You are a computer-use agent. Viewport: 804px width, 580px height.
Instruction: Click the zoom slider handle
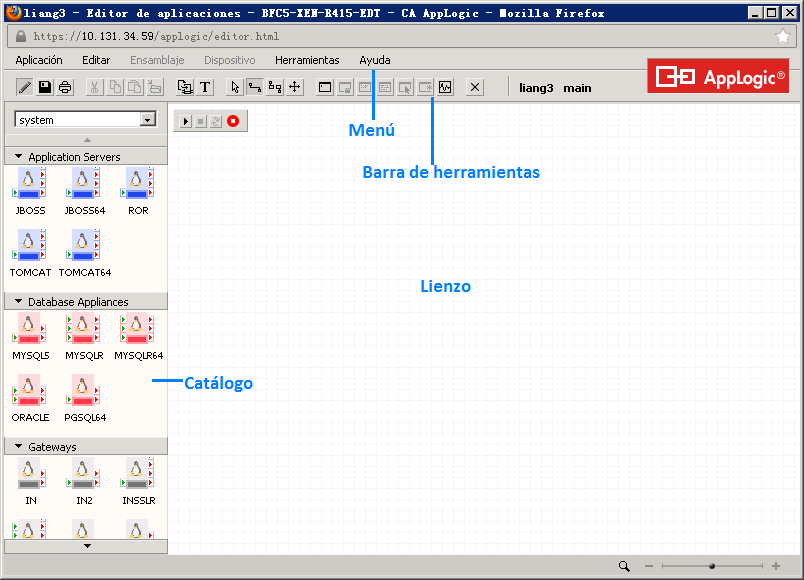tap(712, 566)
